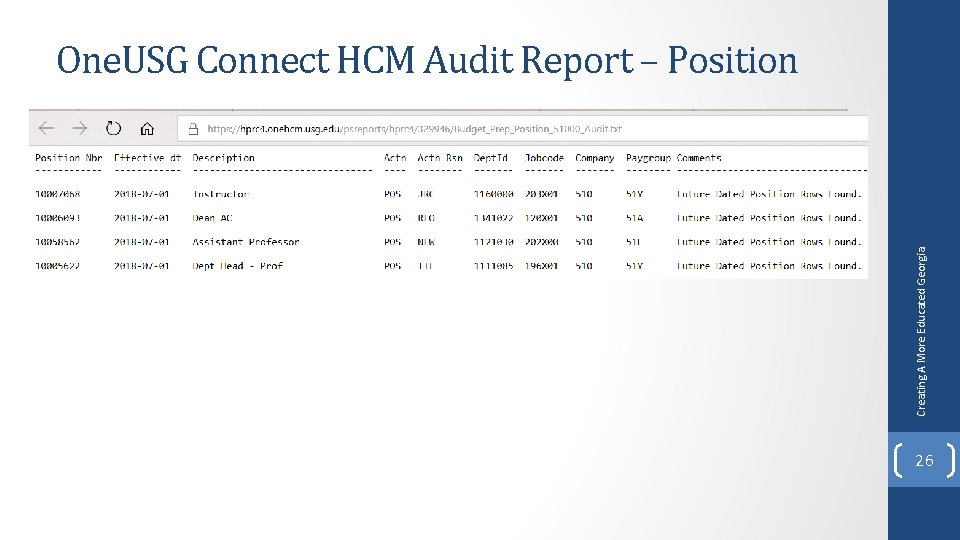
Task: Click the 'Paygroup' column header
Action: tap(648, 158)
